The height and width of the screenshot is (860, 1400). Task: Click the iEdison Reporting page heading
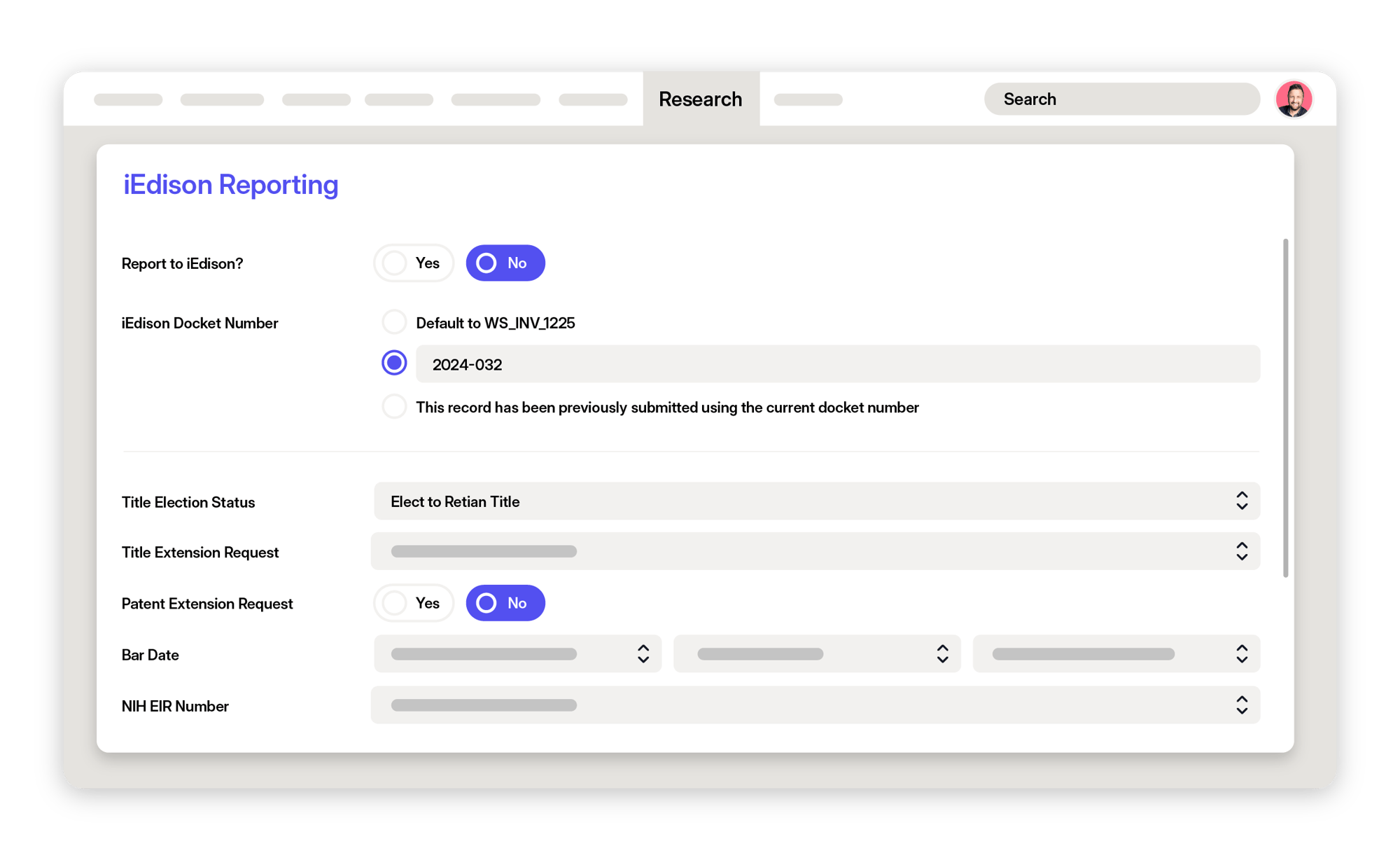point(230,184)
